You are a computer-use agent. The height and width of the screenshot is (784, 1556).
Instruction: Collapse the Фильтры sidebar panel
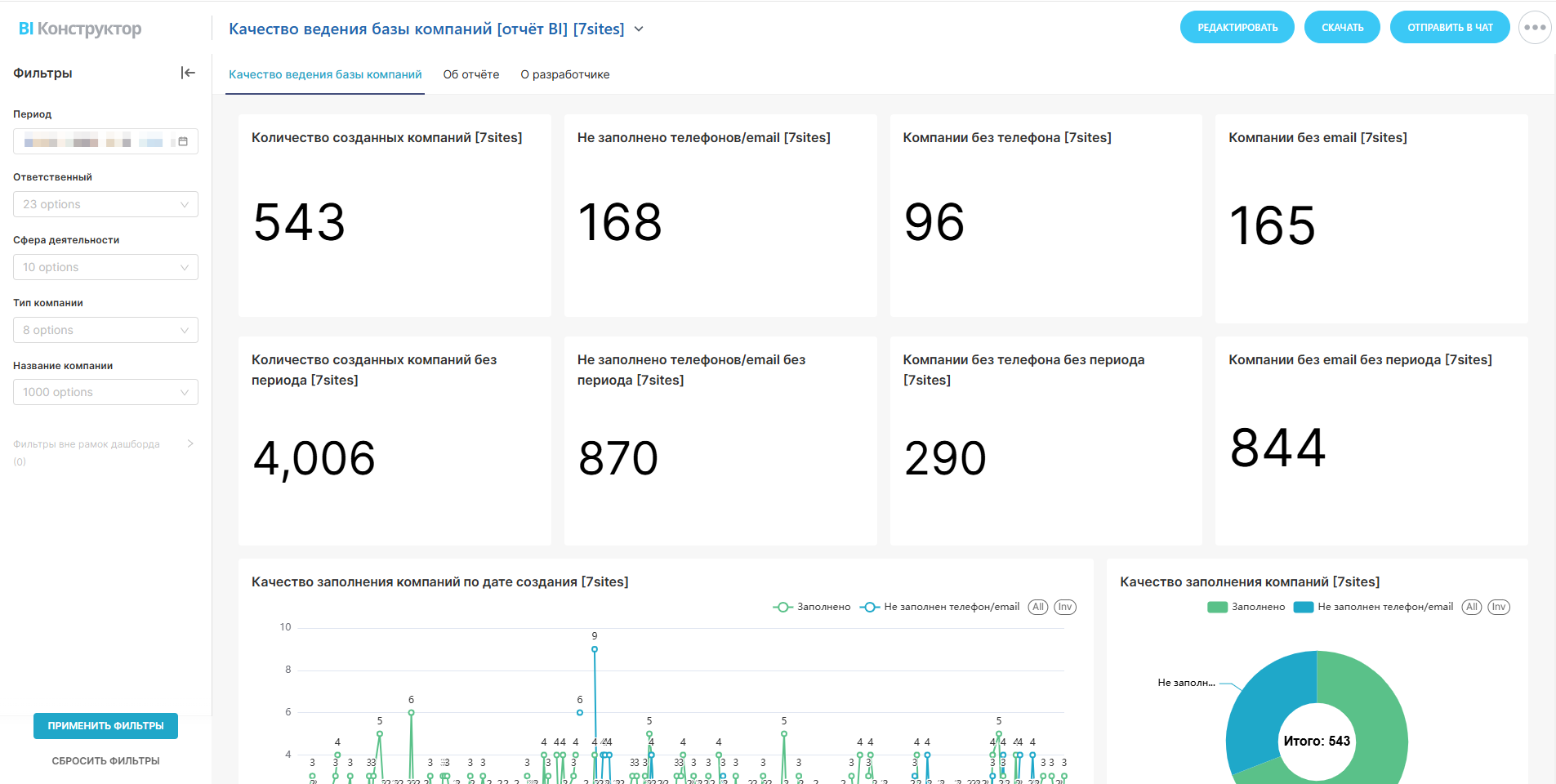188,73
